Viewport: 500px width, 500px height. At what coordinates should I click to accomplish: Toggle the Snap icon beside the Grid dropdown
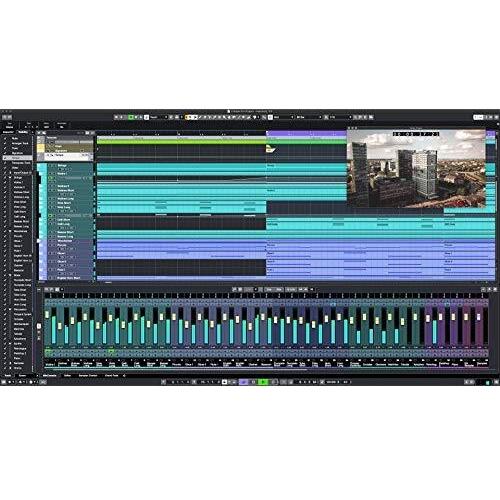click(270, 117)
